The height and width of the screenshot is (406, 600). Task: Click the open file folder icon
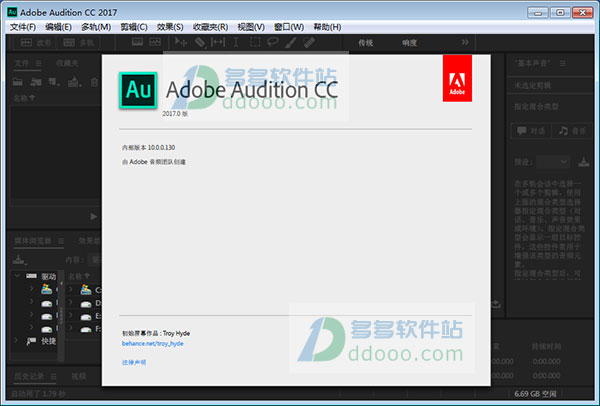(x=18, y=82)
